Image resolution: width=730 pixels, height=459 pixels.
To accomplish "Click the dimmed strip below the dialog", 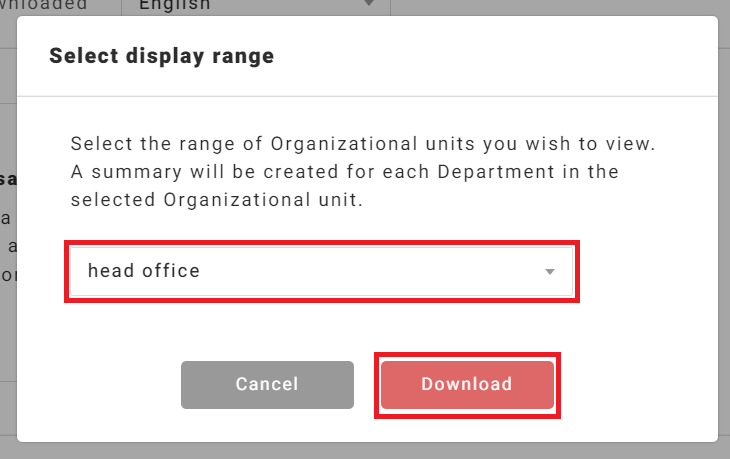I will point(365,451).
